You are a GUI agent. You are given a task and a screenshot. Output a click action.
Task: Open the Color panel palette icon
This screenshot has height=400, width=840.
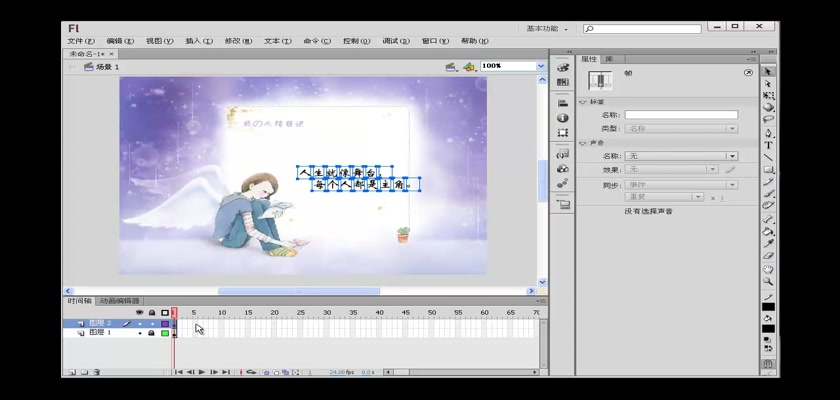point(562,67)
